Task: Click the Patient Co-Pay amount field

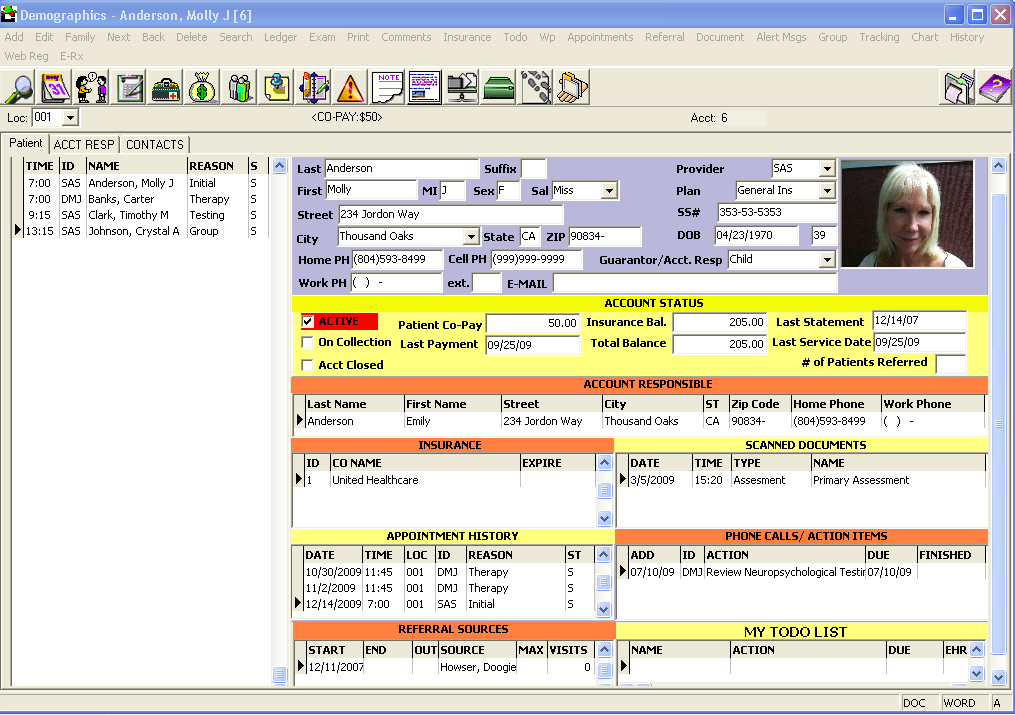Action: coord(532,323)
